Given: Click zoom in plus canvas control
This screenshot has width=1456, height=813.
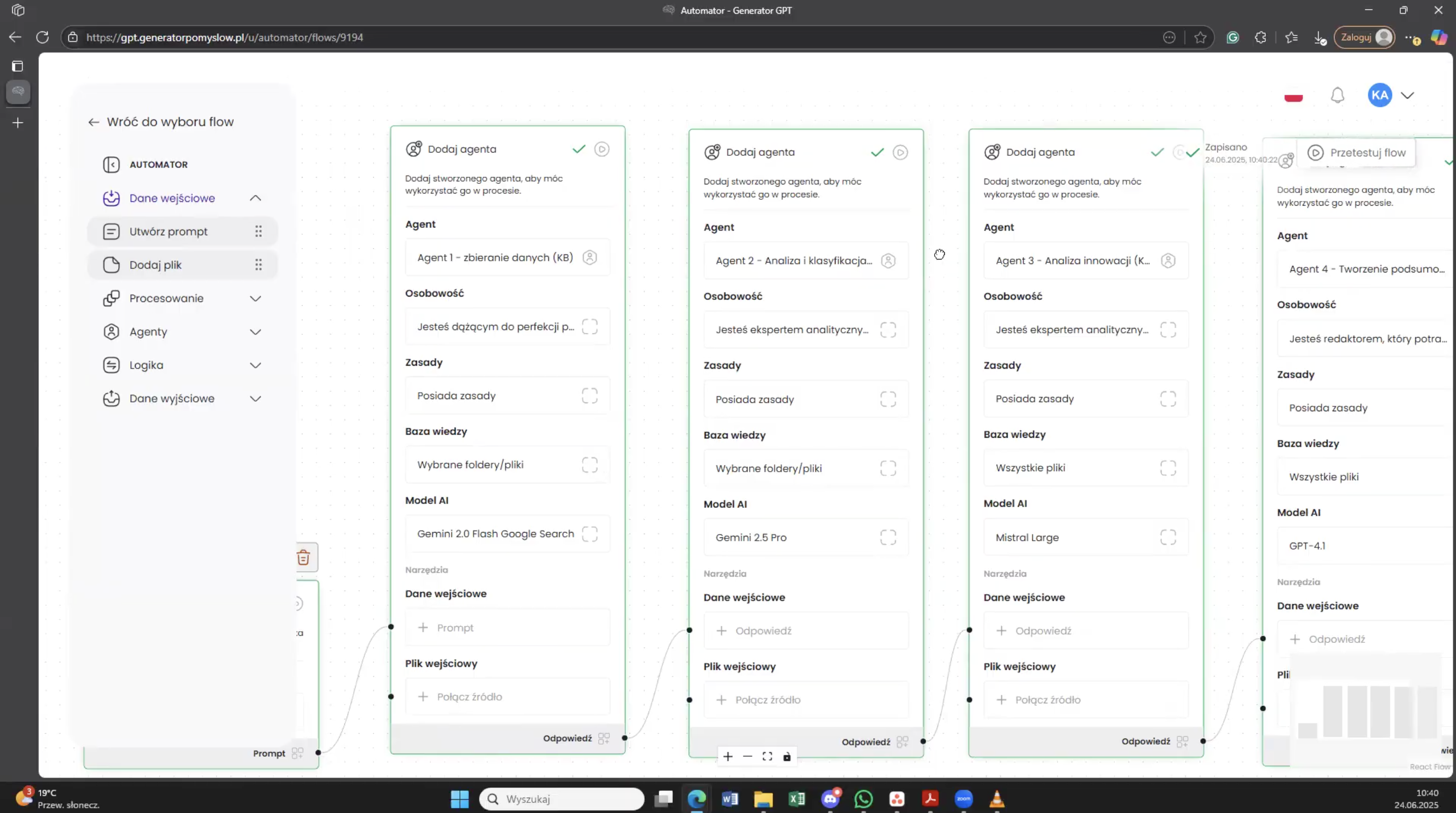Looking at the screenshot, I should point(728,756).
